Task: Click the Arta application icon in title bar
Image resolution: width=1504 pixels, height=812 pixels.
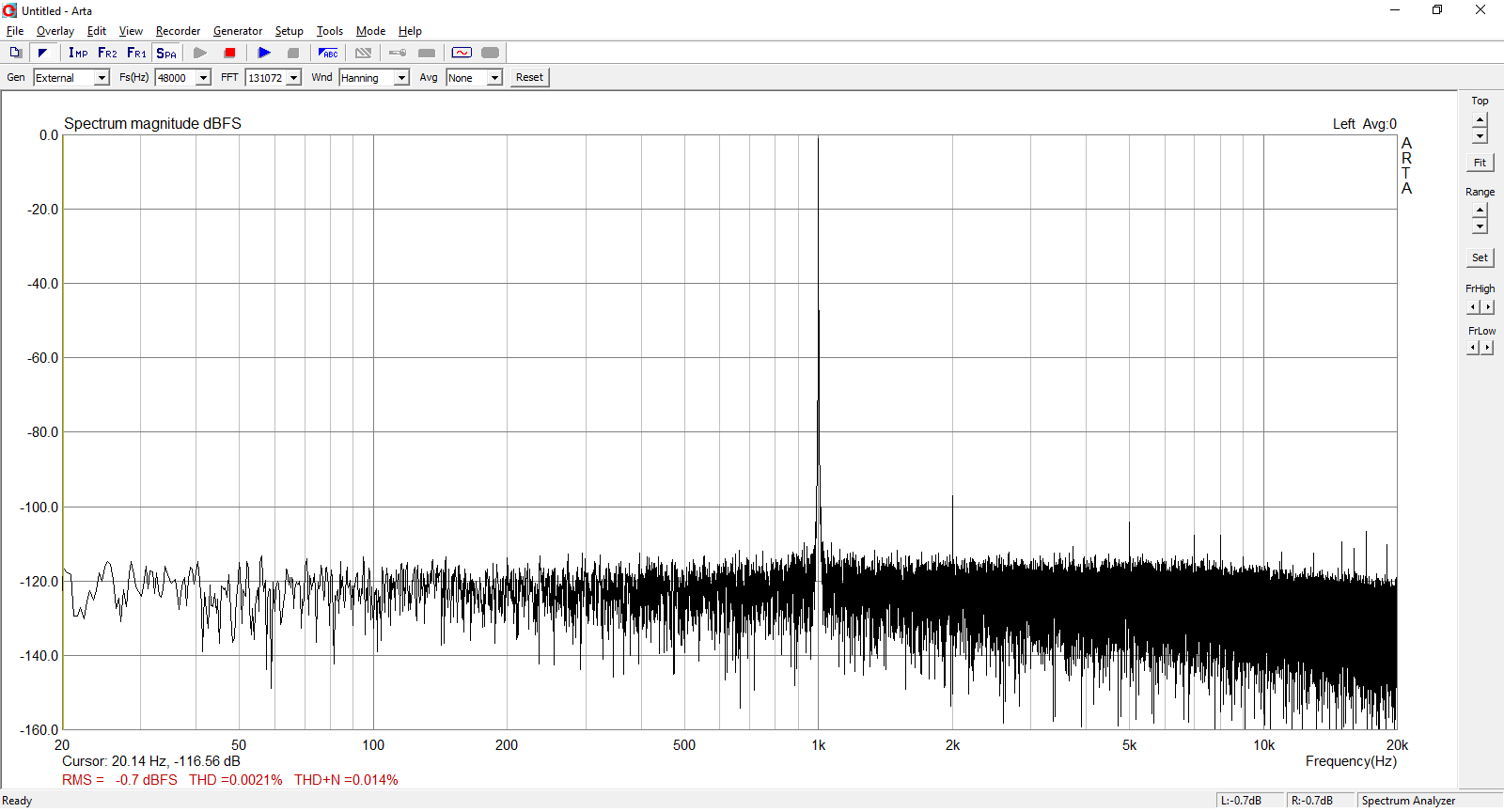Action: [x=9, y=10]
